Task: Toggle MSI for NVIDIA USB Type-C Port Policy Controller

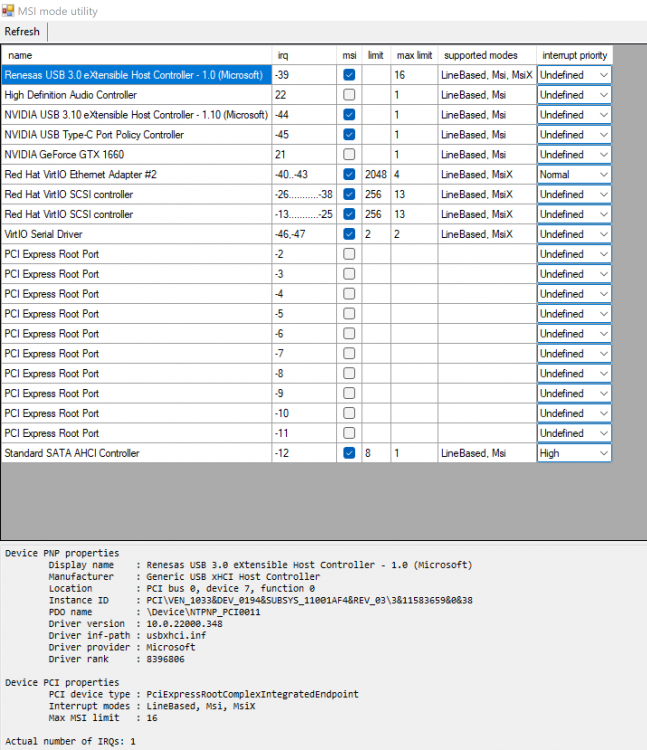Action: (349, 134)
